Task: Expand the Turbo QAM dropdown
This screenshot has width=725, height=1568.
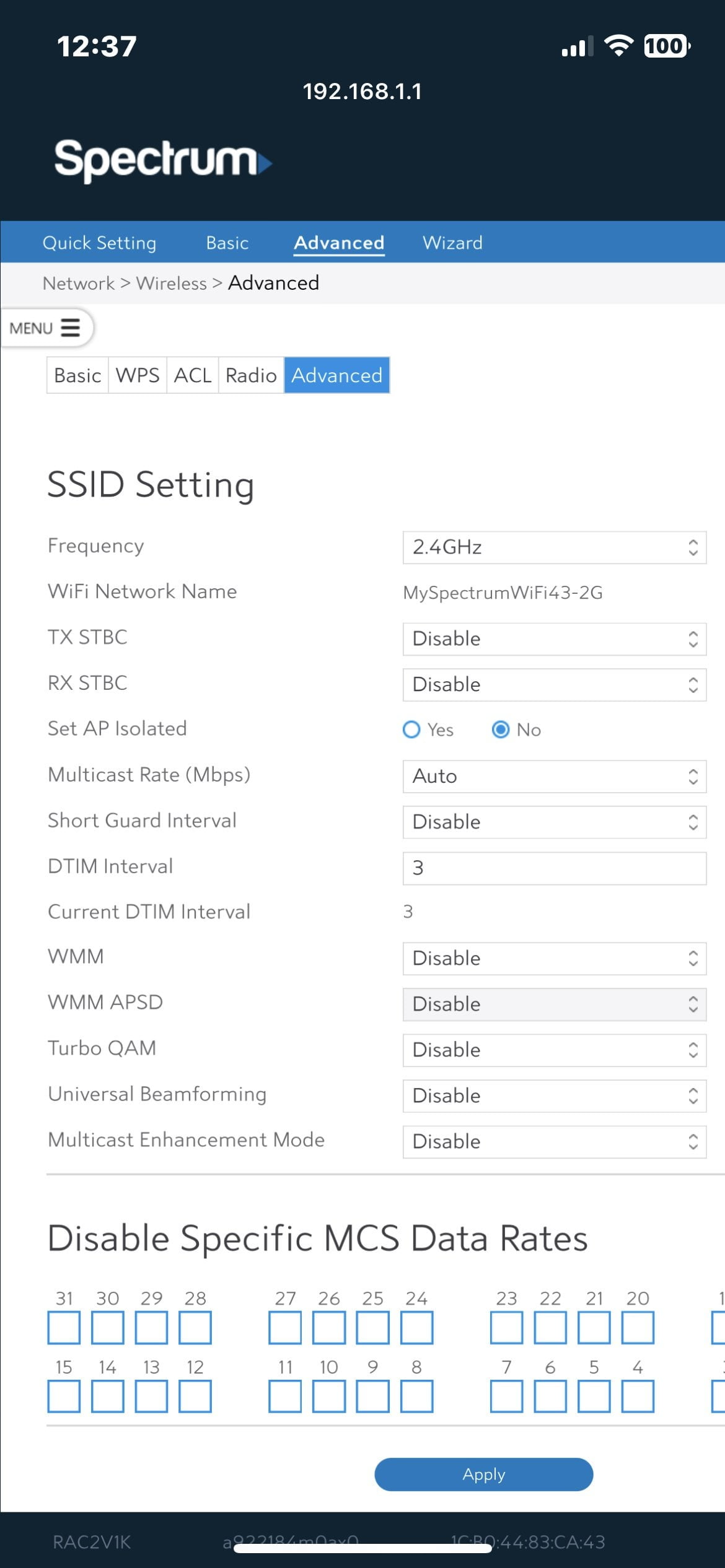Action: (x=554, y=1050)
